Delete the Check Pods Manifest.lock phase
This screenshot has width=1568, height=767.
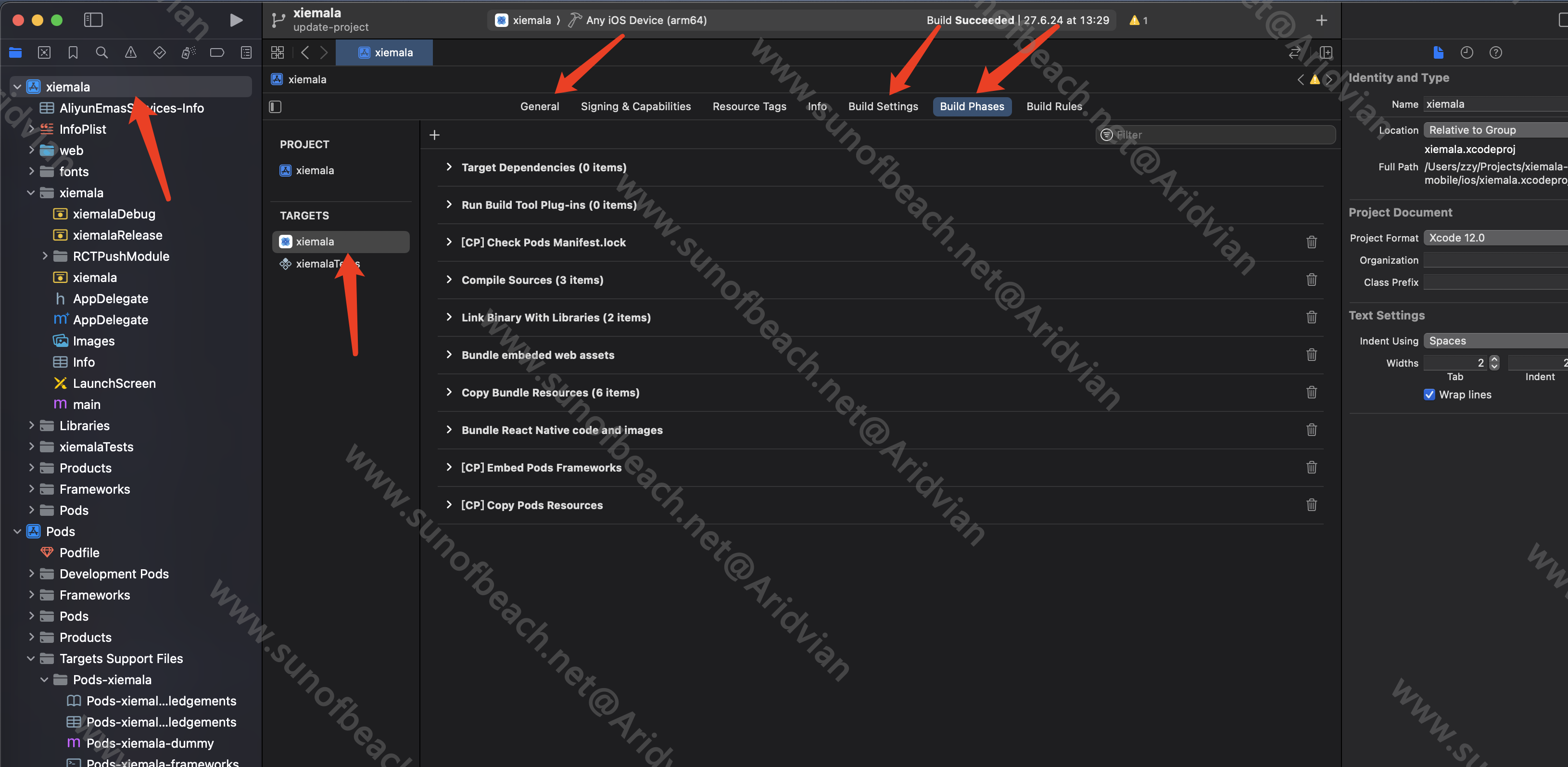coord(1312,243)
